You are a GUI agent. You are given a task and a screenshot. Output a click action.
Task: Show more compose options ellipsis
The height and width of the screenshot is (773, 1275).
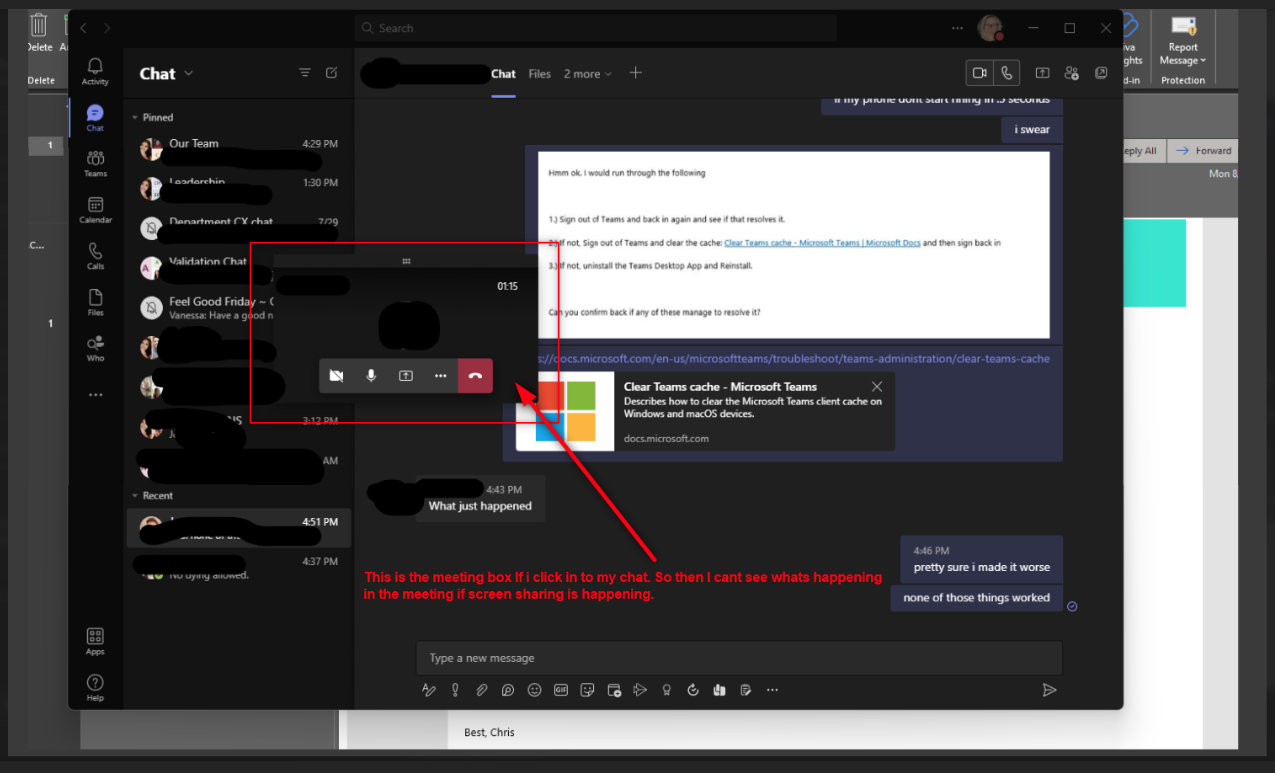[x=772, y=690]
